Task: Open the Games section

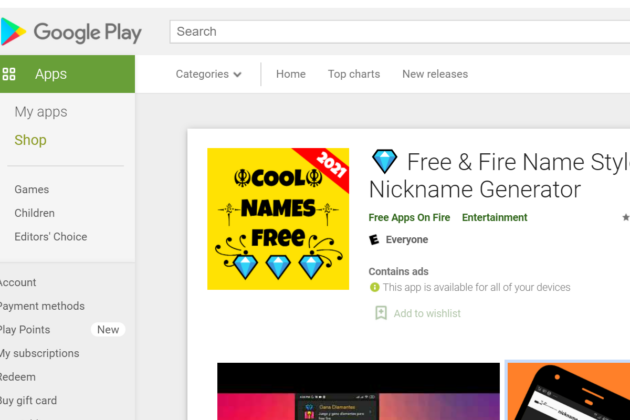Action: coord(32,189)
